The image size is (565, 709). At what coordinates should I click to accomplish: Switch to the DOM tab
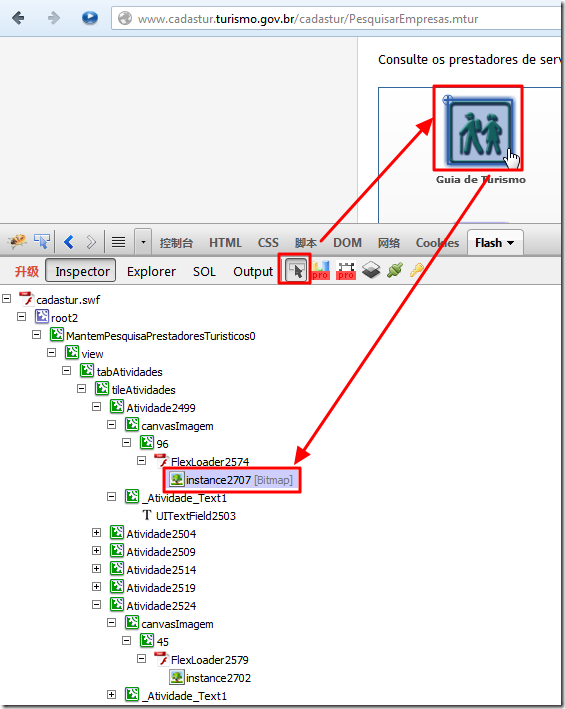[347, 243]
